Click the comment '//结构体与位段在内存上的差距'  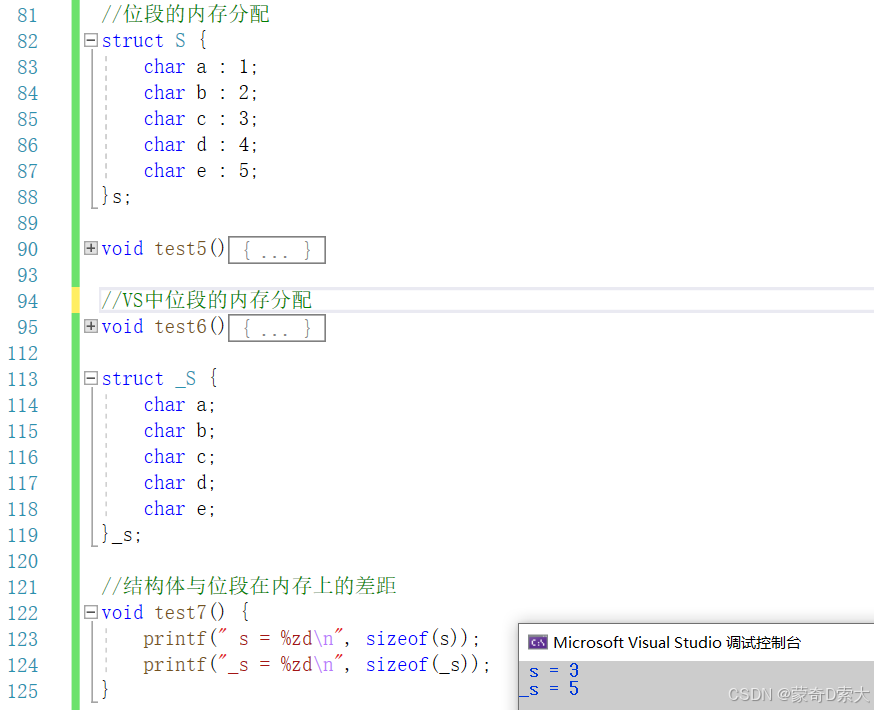pyautogui.click(x=249, y=586)
